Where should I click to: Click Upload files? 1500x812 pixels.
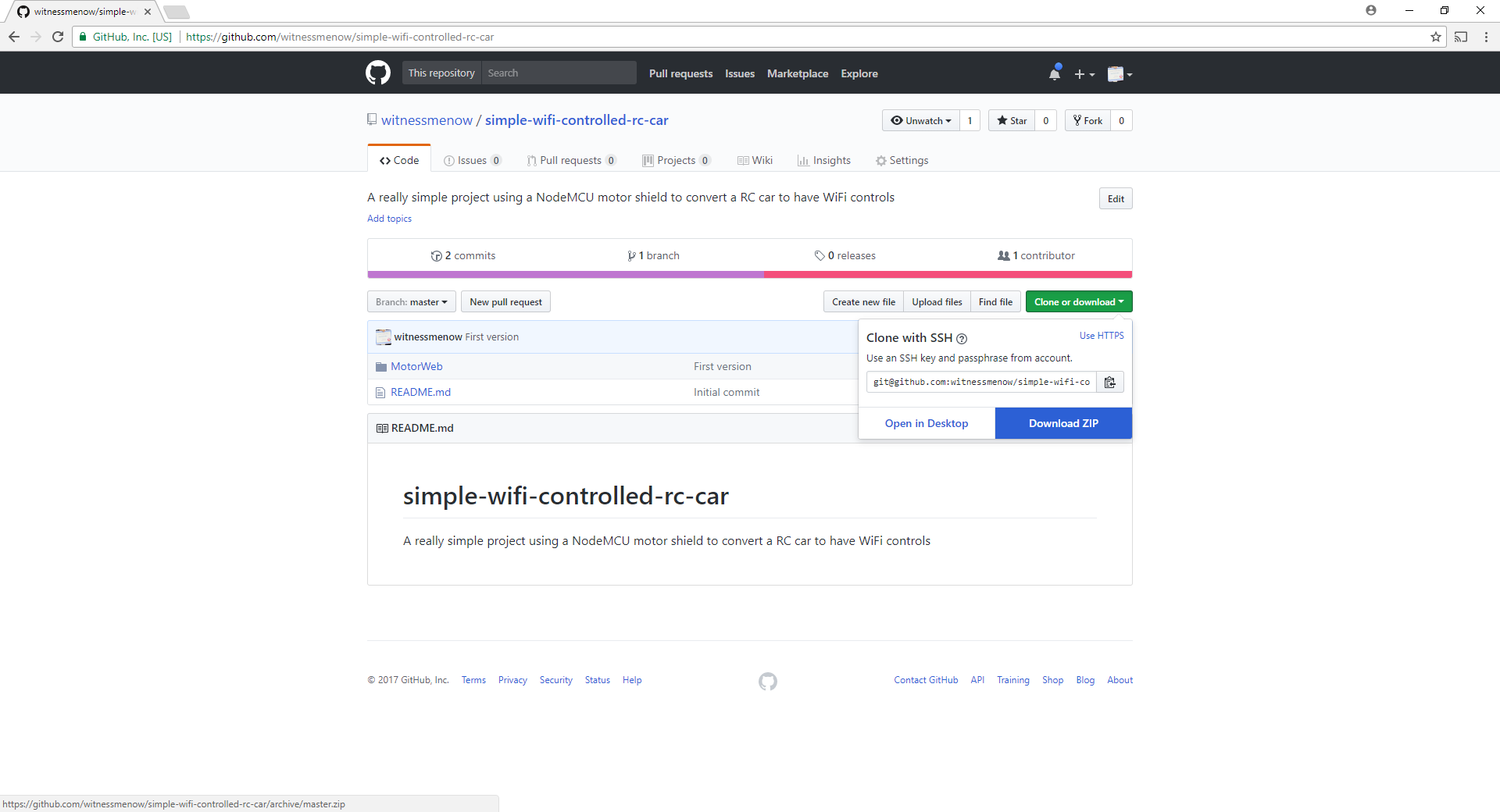click(937, 302)
